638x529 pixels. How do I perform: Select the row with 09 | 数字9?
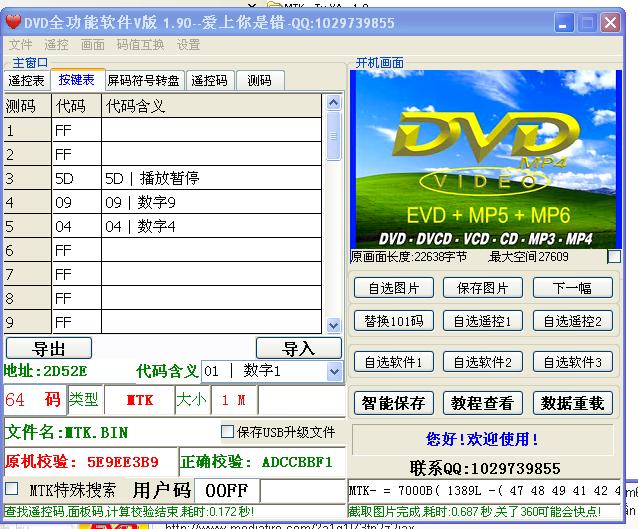coord(163,202)
